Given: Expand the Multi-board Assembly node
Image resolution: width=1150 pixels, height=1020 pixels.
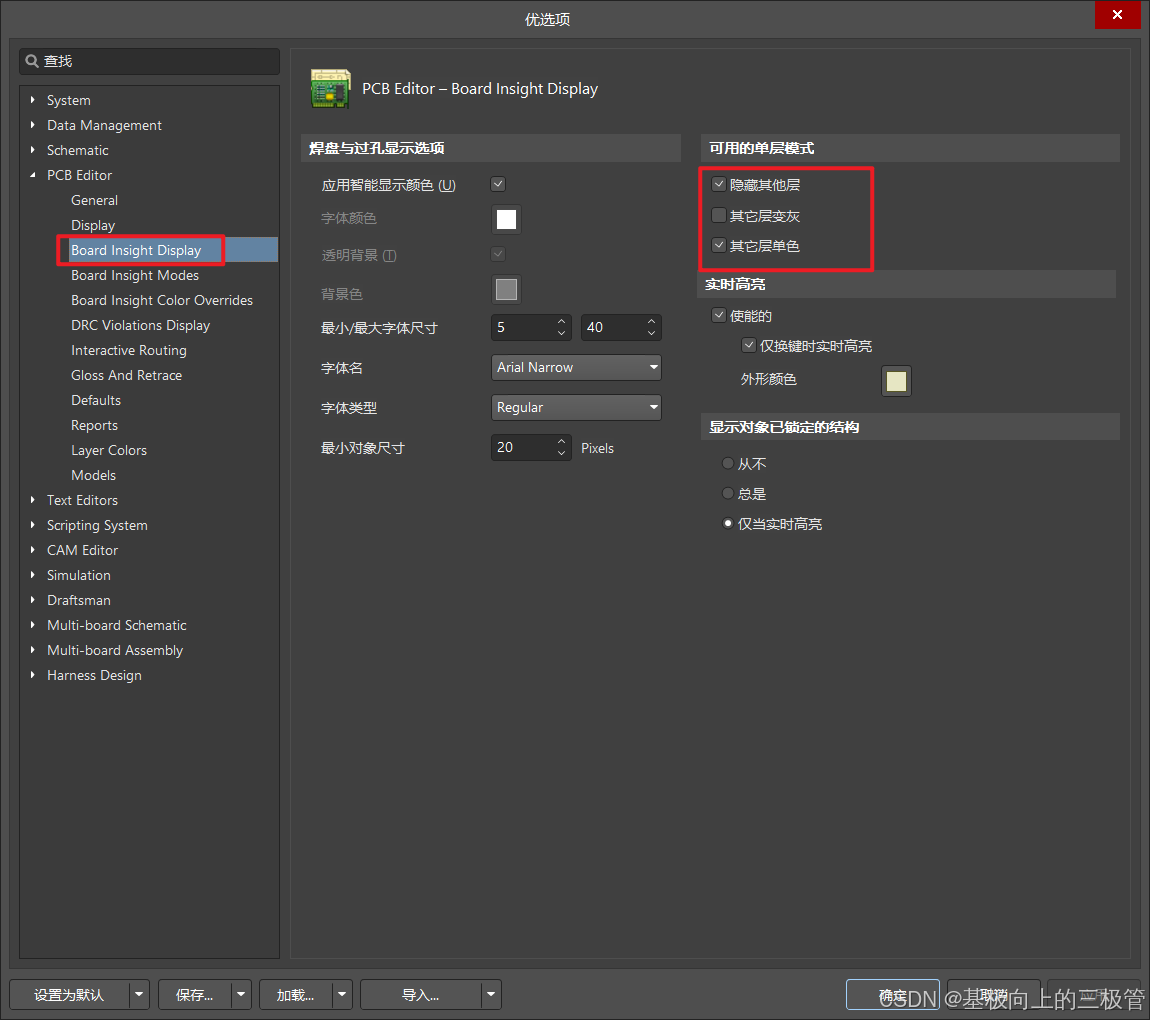Looking at the screenshot, I should point(32,649).
